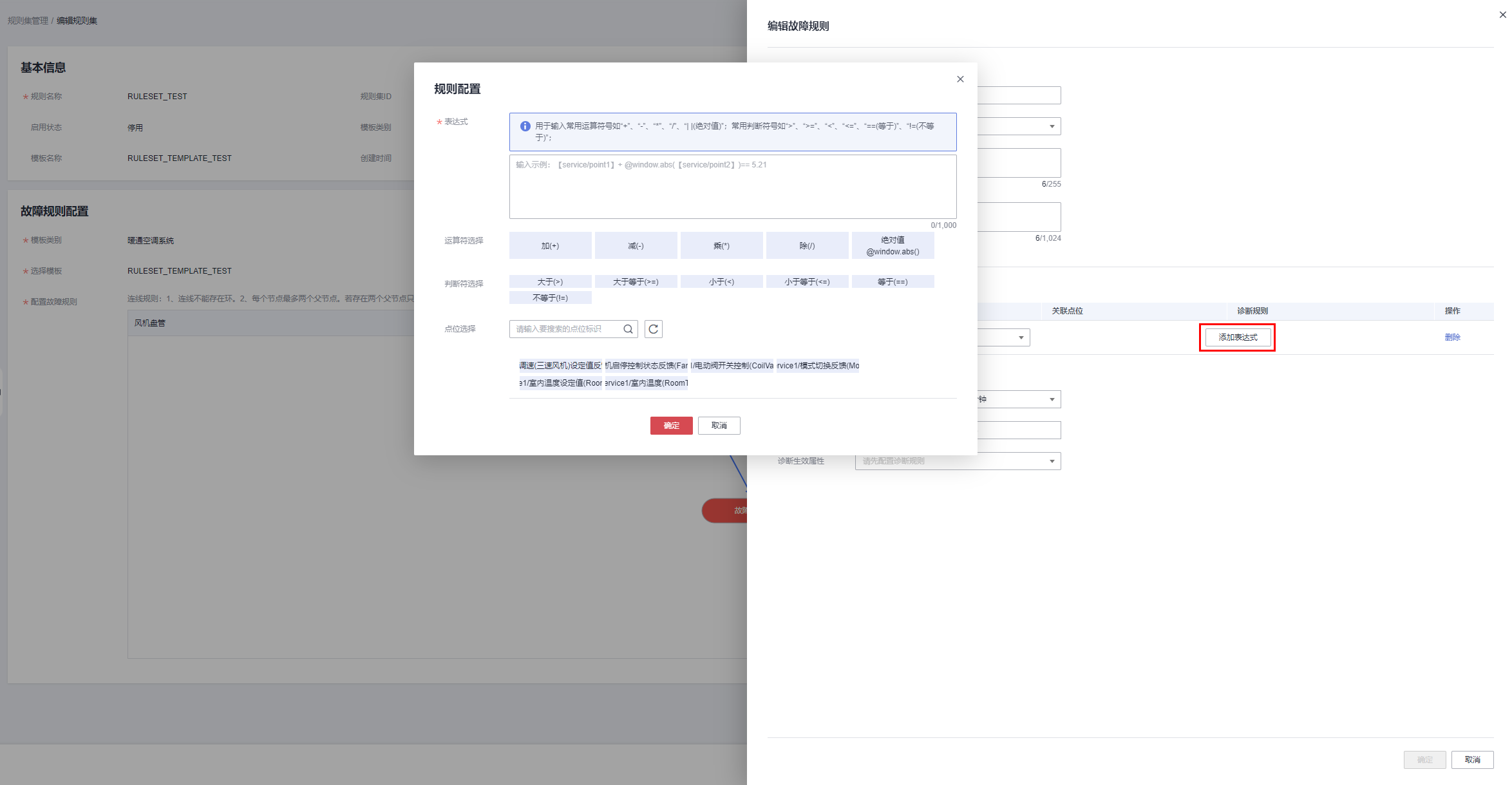Click the red fault node on the canvas

725,511
